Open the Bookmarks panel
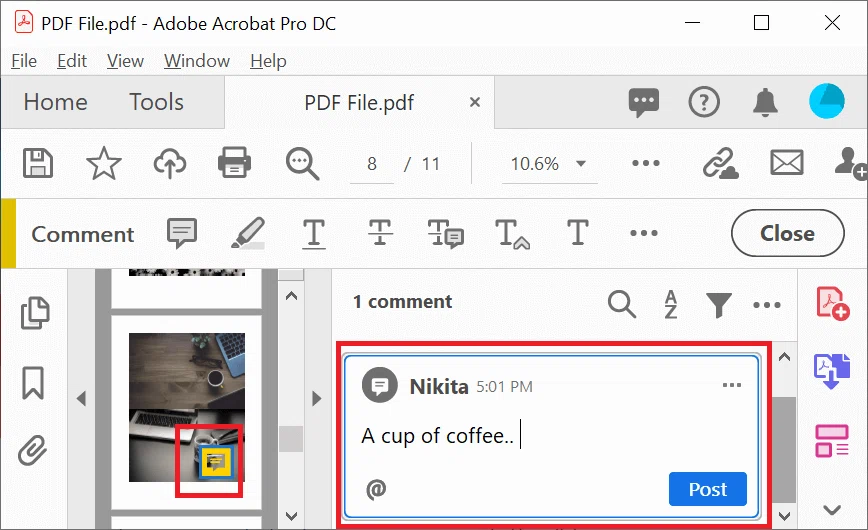This screenshot has width=868, height=530. pyautogui.click(x=33, y=383)
